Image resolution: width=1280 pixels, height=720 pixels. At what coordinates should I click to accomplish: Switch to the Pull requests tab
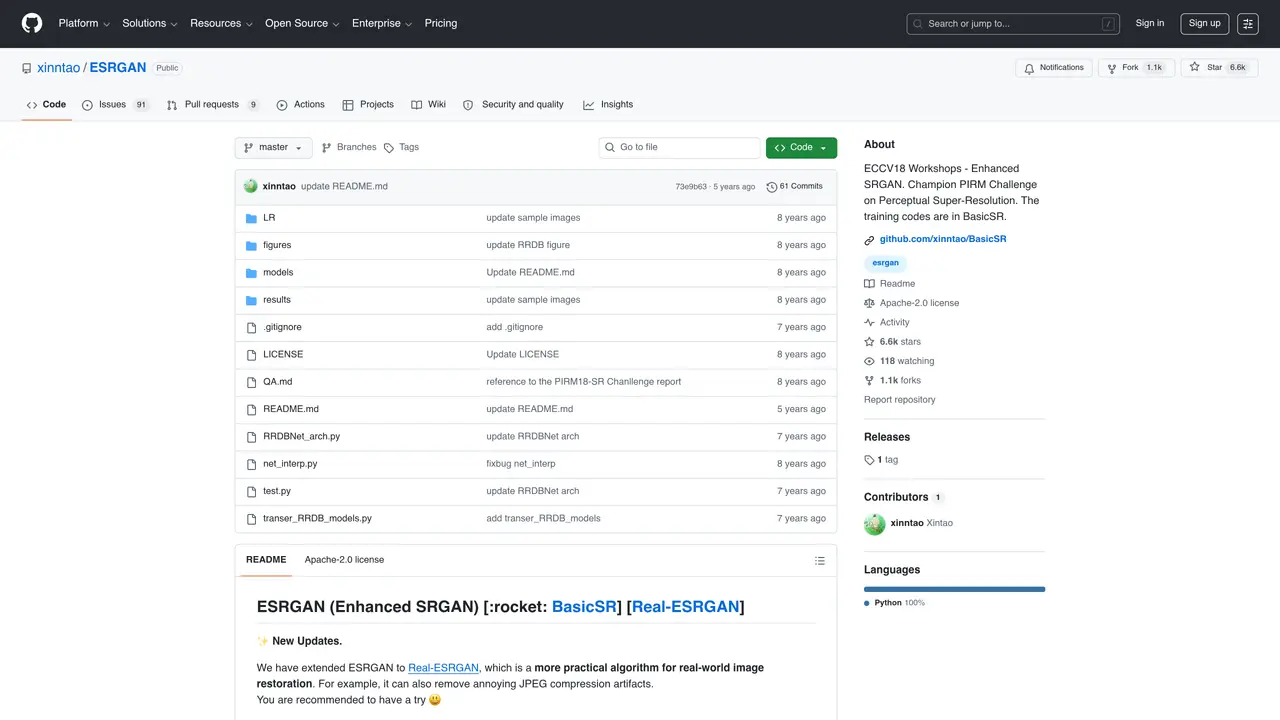(x=212, y=105)
